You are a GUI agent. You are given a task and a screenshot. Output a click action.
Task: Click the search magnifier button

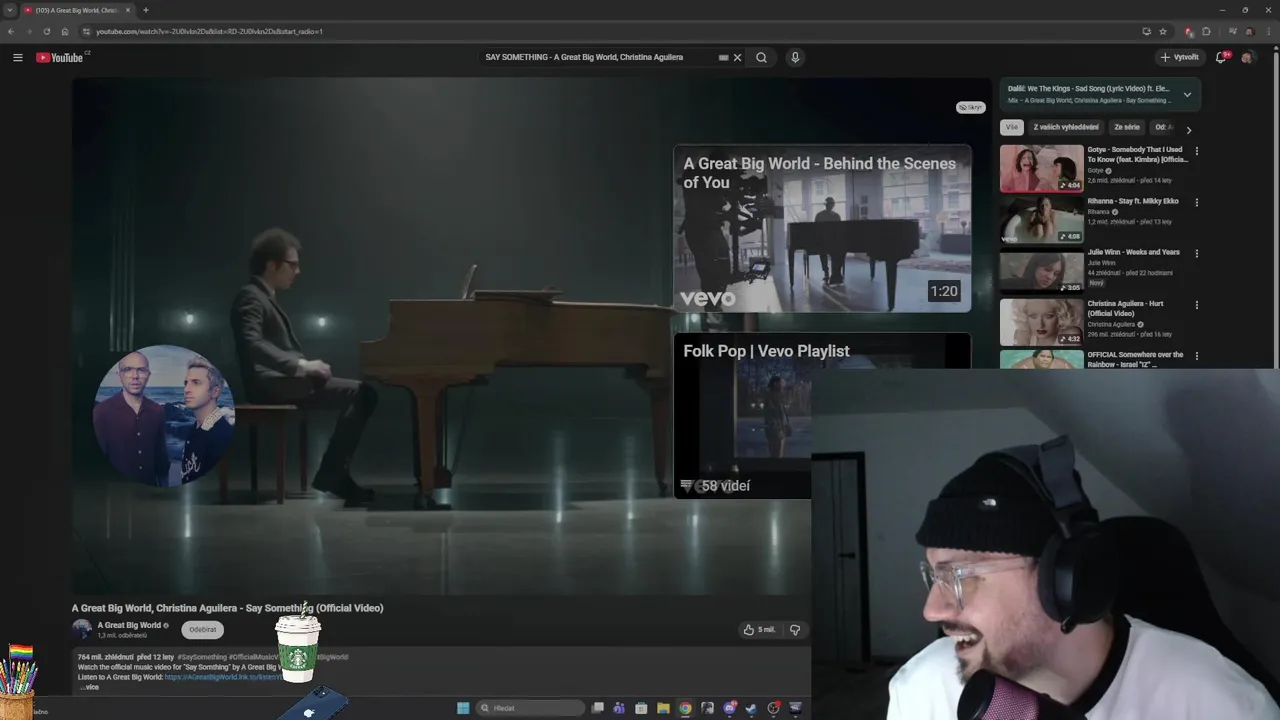pos(761,58)
